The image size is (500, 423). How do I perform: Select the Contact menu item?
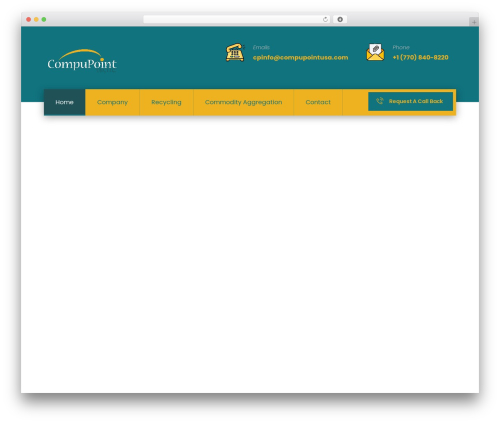point(318,102)
